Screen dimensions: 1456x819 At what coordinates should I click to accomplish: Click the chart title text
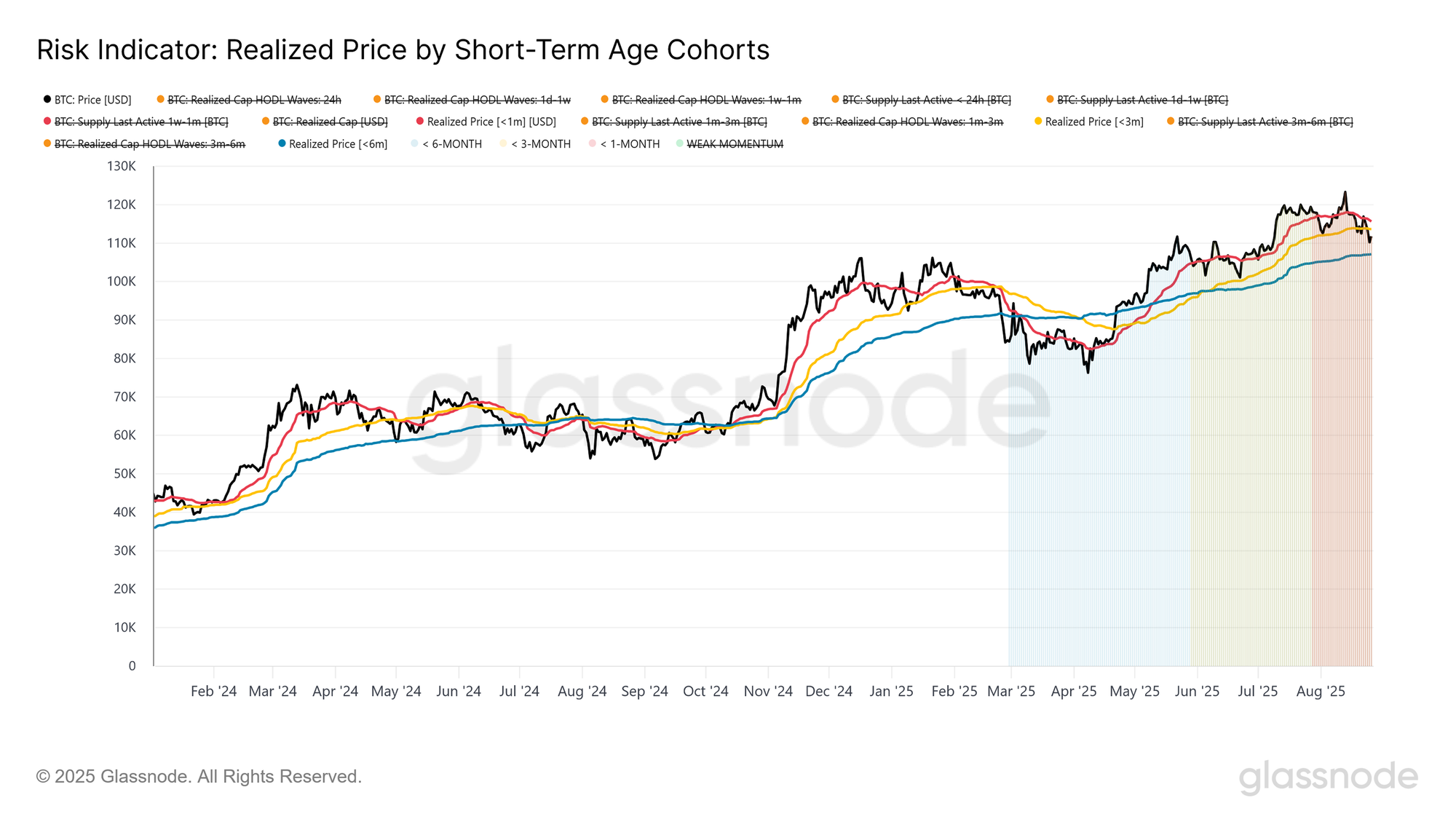pos(403,50)
